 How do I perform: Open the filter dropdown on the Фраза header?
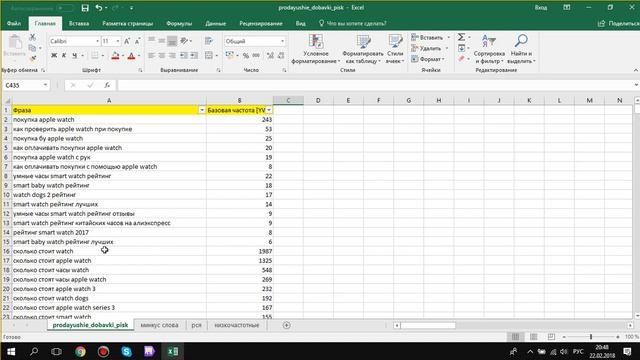pyautogui.click(x=202, y=110)
